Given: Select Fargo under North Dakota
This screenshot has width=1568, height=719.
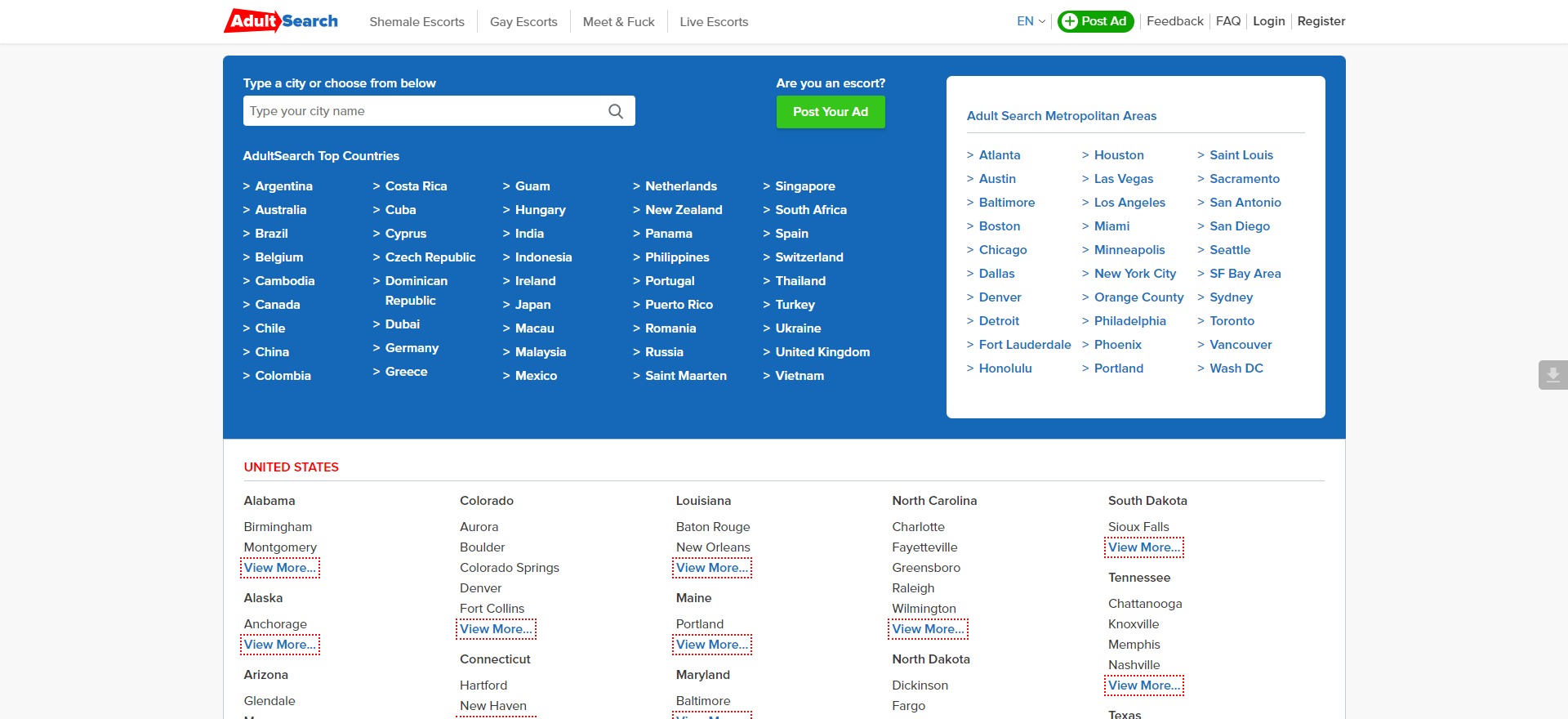Looking at the screenshot, I should [x=908, y=706].
